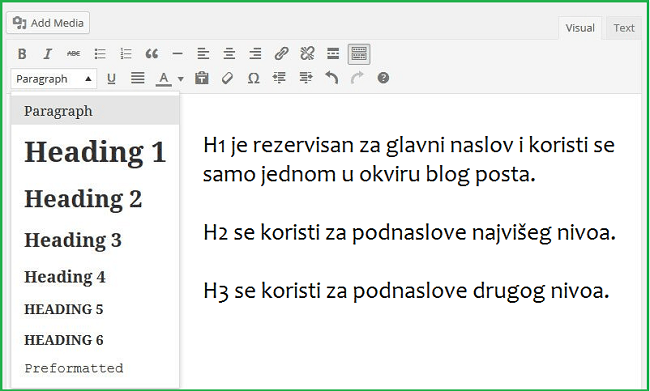
Task: Switch to the Visual editor tab
Action: pos(580,28)
